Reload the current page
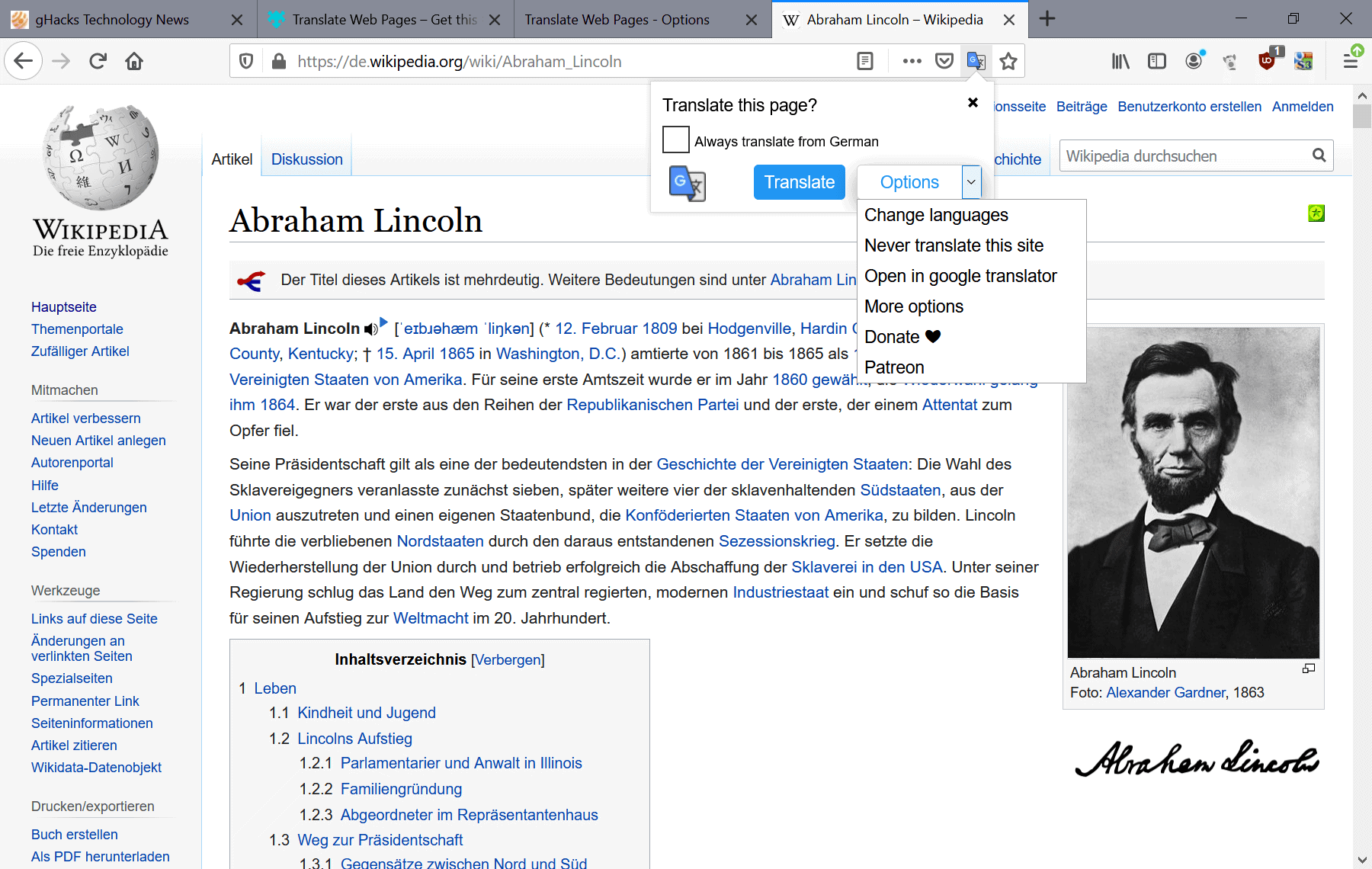The width and height of the screenshot is (1372, 869). click(x=98, y=61)
